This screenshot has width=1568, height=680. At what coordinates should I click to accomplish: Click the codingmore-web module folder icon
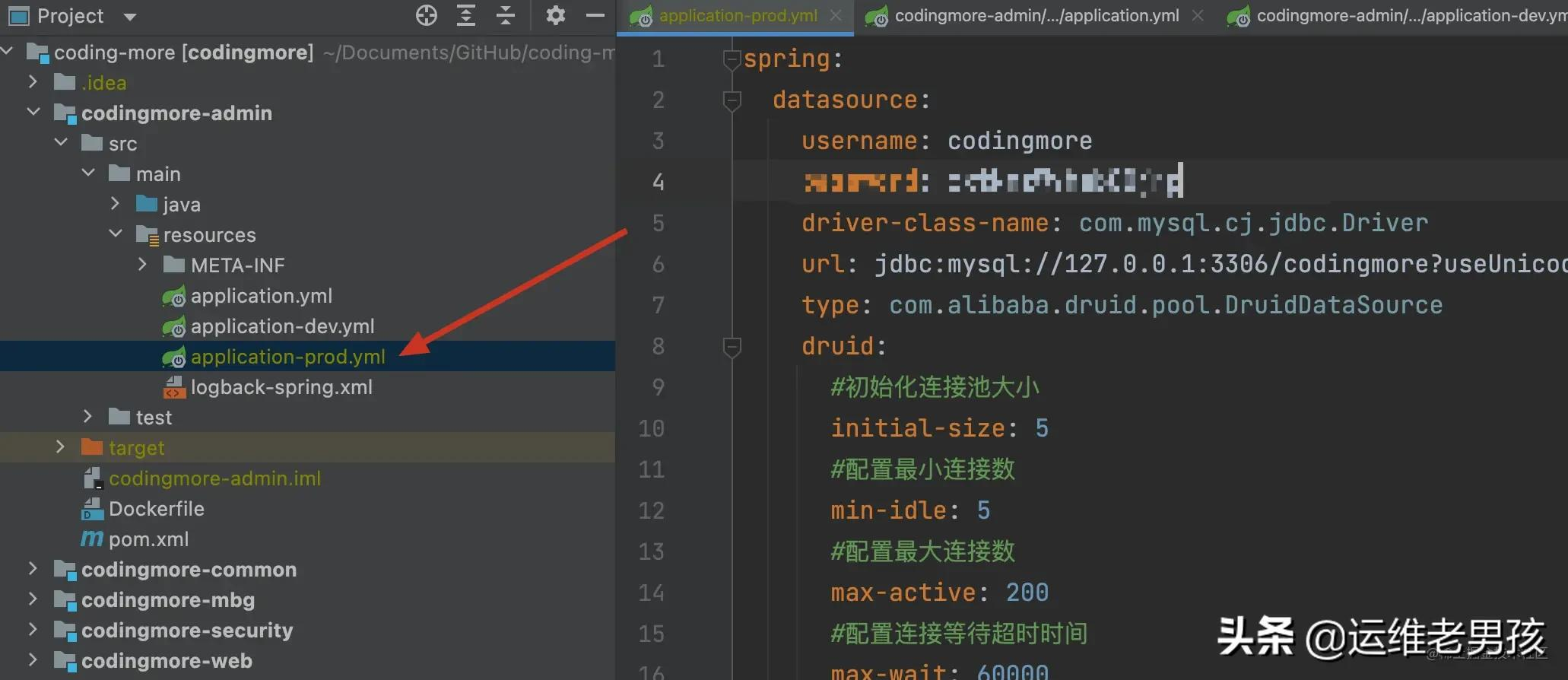point(65,661)
